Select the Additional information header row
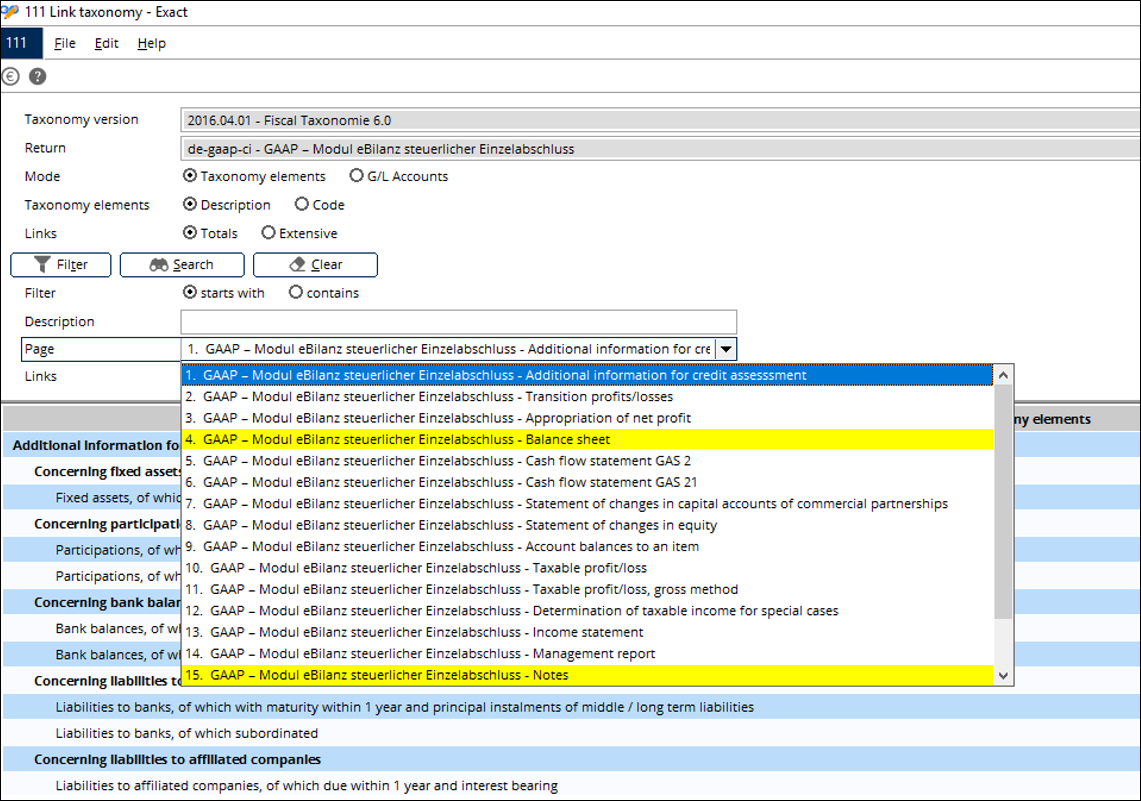 (92, 445)
